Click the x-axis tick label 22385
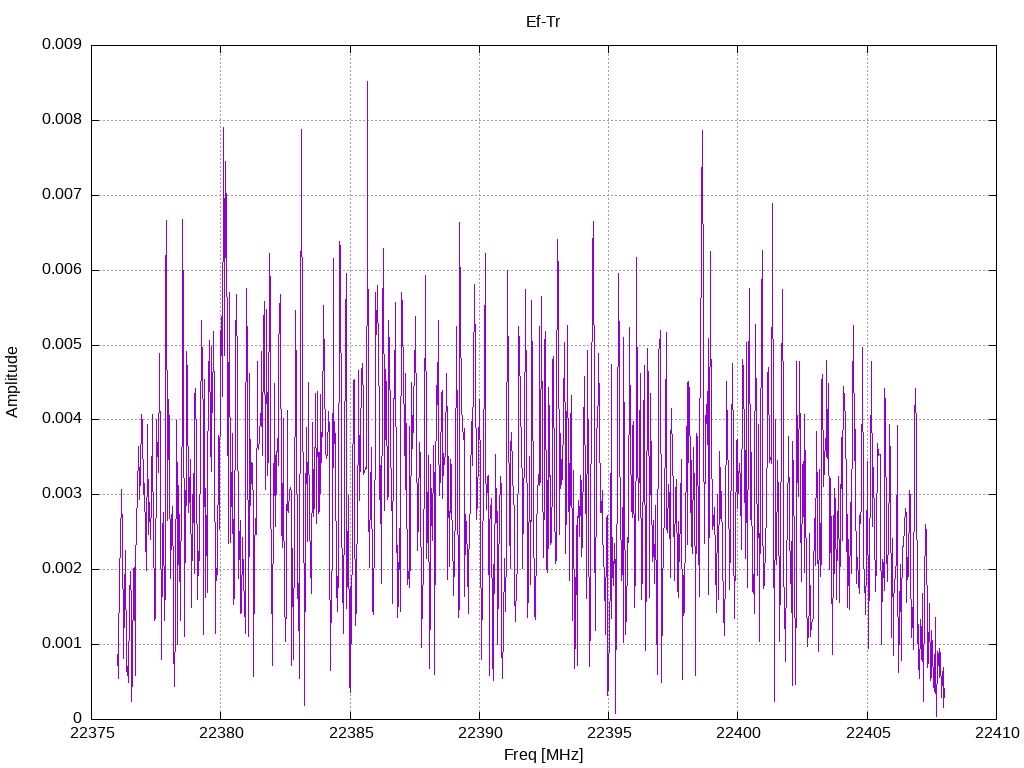This screenshot has height=768, width=1024. tap(351, 733)
